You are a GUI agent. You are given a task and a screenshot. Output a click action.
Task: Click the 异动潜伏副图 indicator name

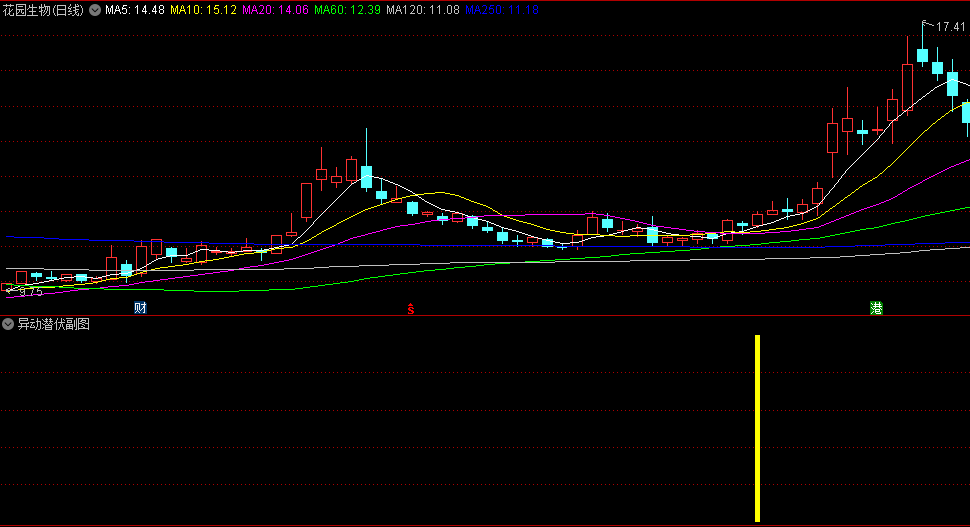pos(54,324)
